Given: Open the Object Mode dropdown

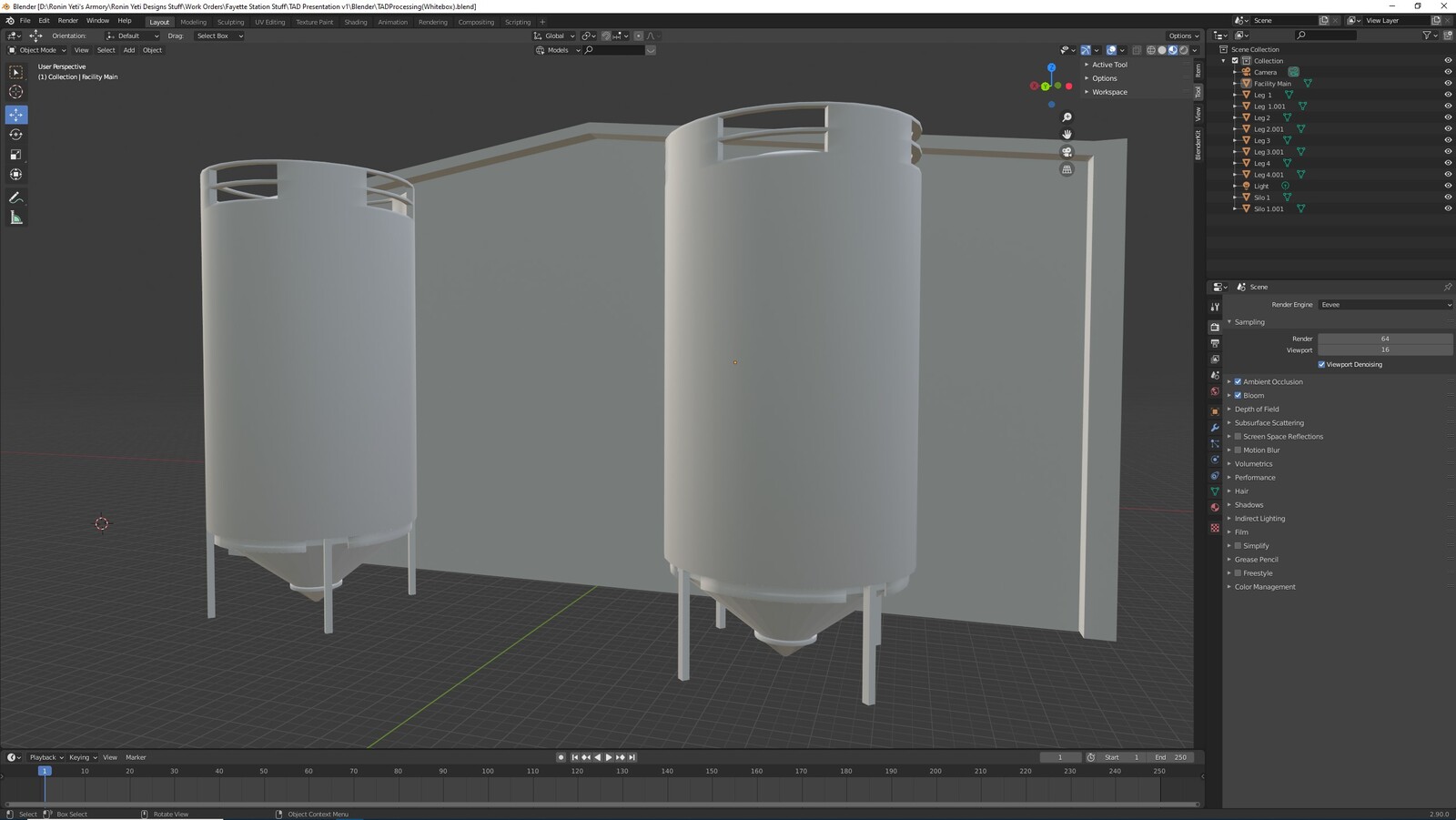Looking at the screenshot, I should 37,50.
